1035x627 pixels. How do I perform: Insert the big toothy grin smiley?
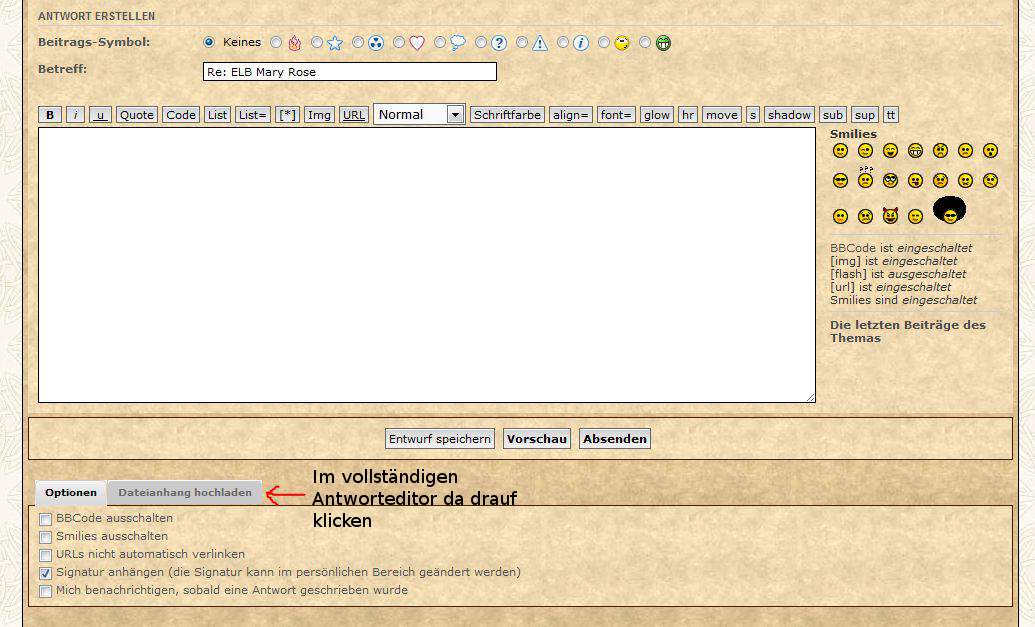[915, 151]
